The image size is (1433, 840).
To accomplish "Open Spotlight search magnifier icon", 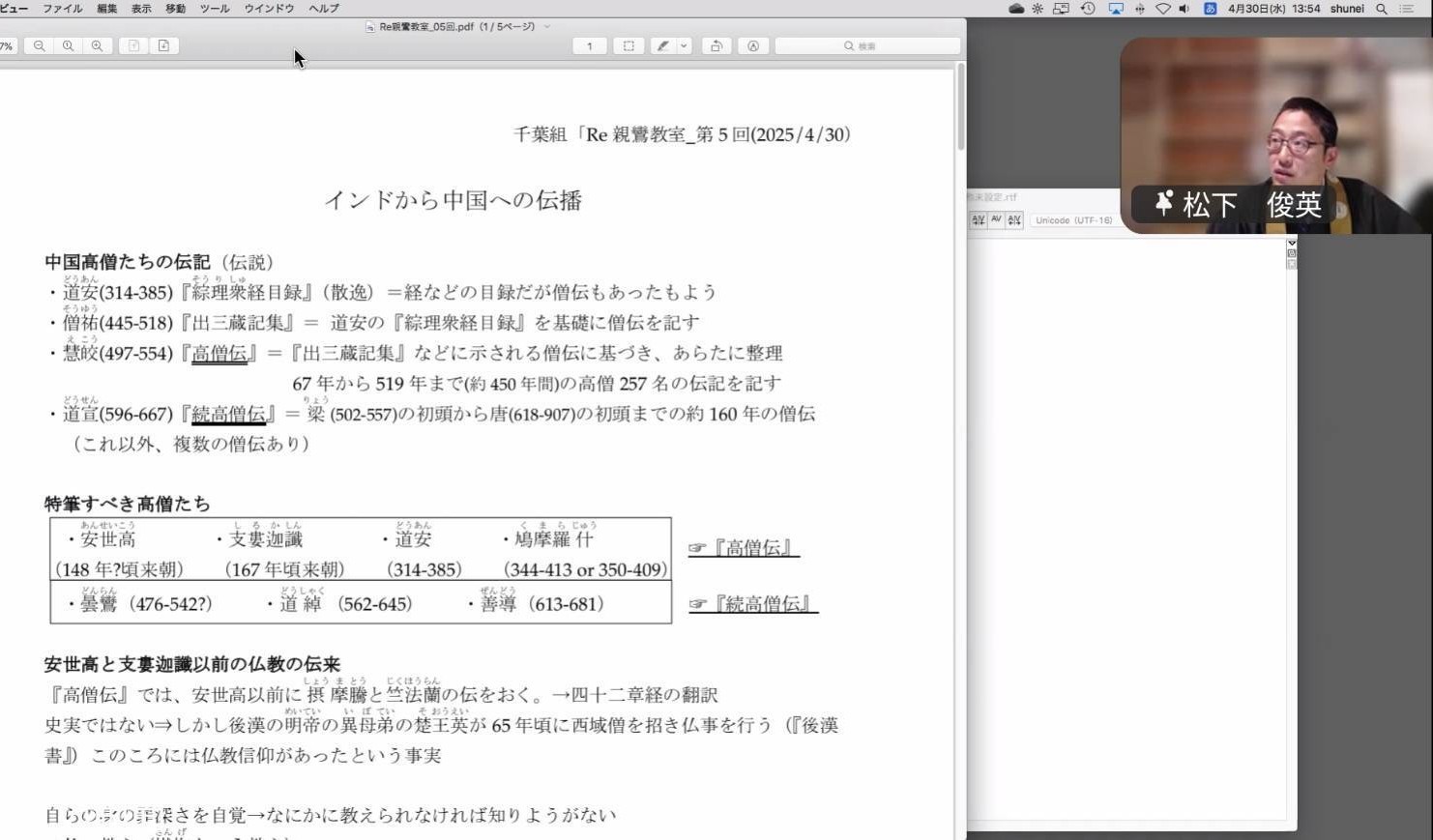I will 1382,9.
